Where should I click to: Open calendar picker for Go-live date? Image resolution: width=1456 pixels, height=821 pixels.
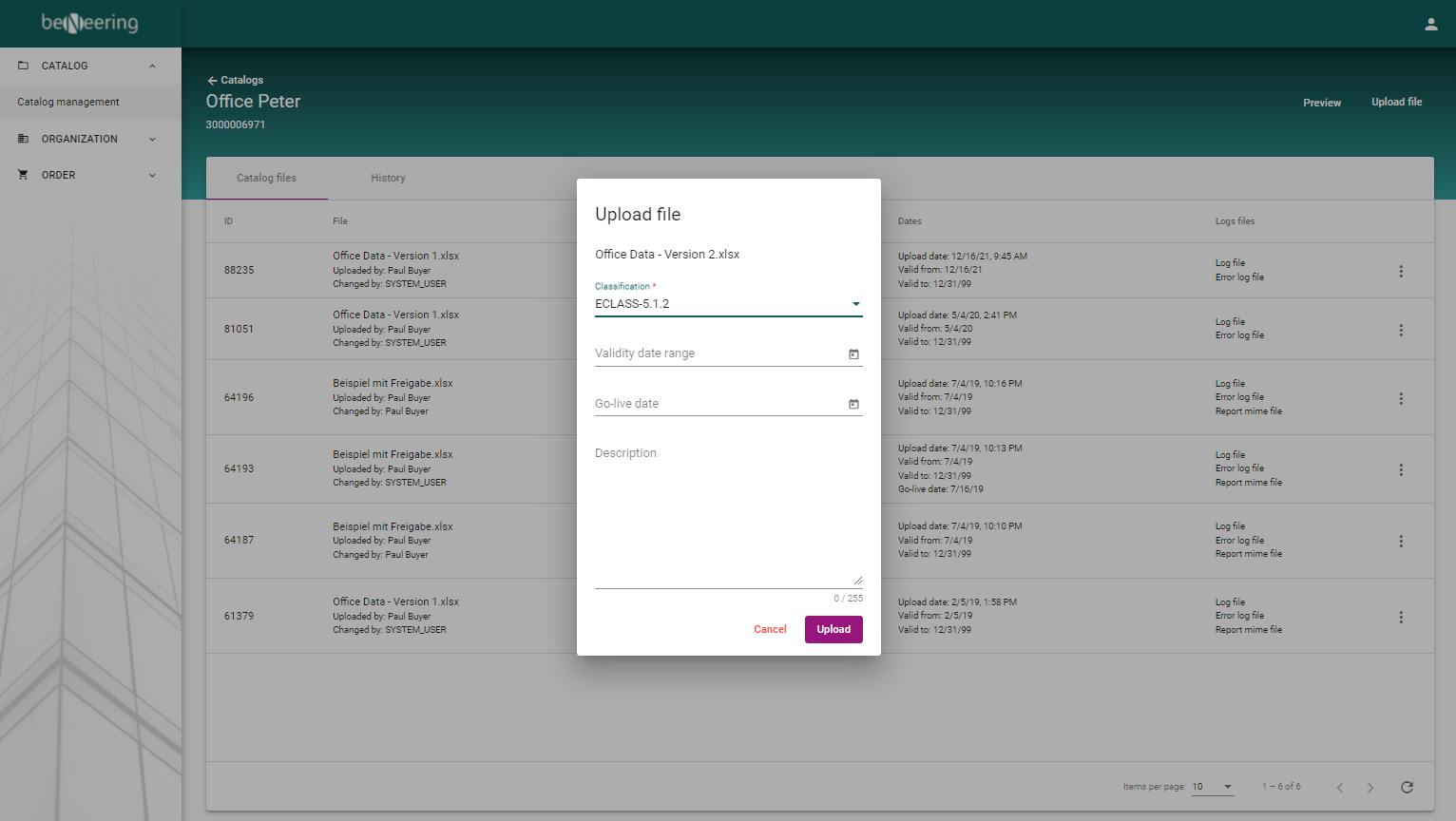coord(853,404)
